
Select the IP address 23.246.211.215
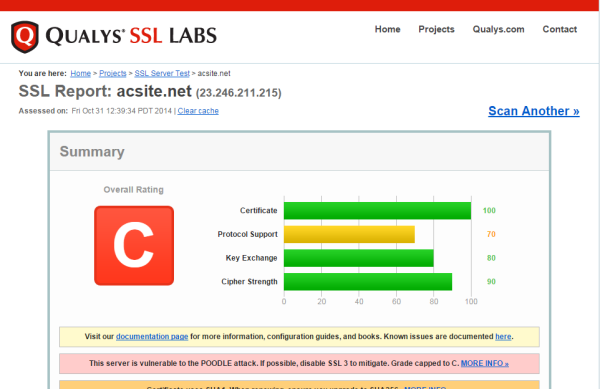tap(238, 93)
